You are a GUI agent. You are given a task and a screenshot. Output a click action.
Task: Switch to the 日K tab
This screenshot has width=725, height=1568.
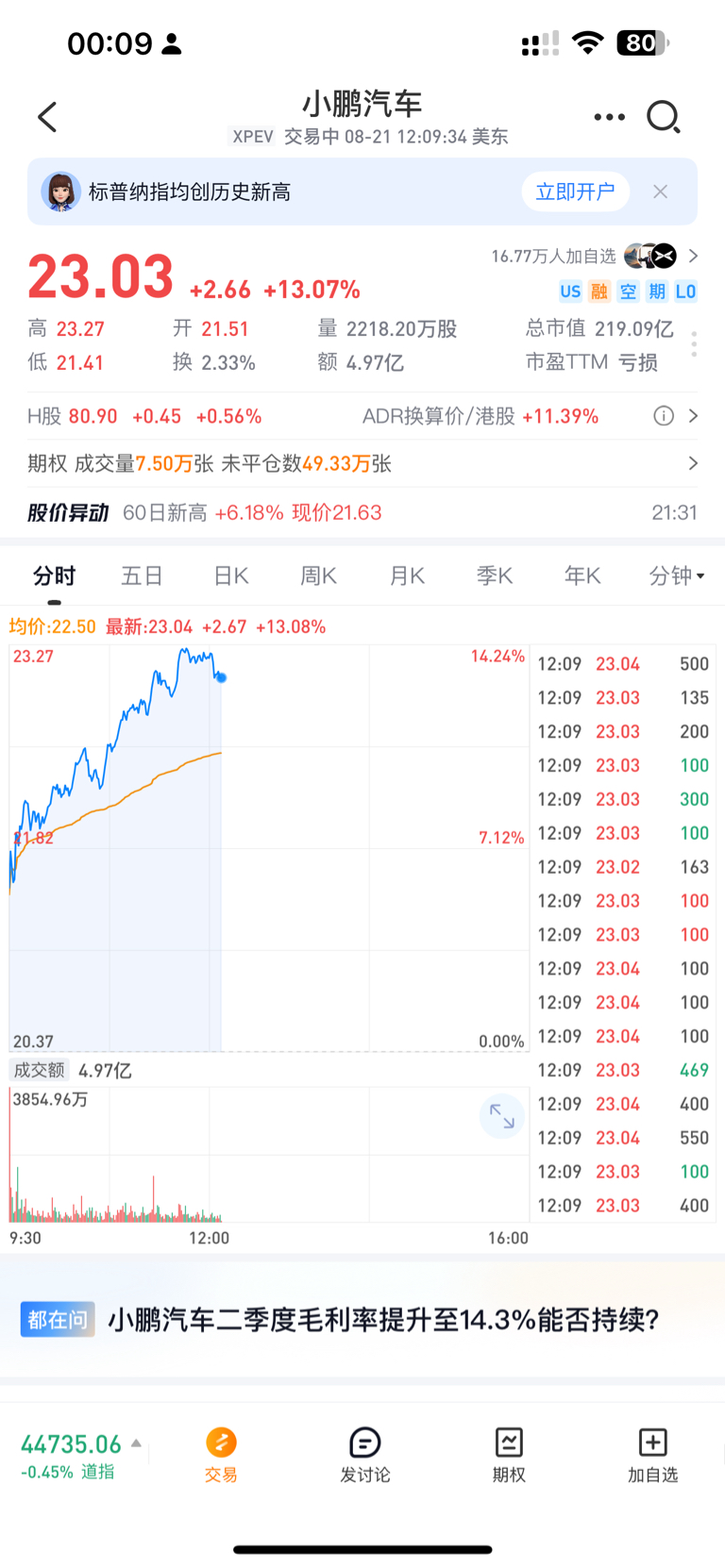click(x=230, y=575)
